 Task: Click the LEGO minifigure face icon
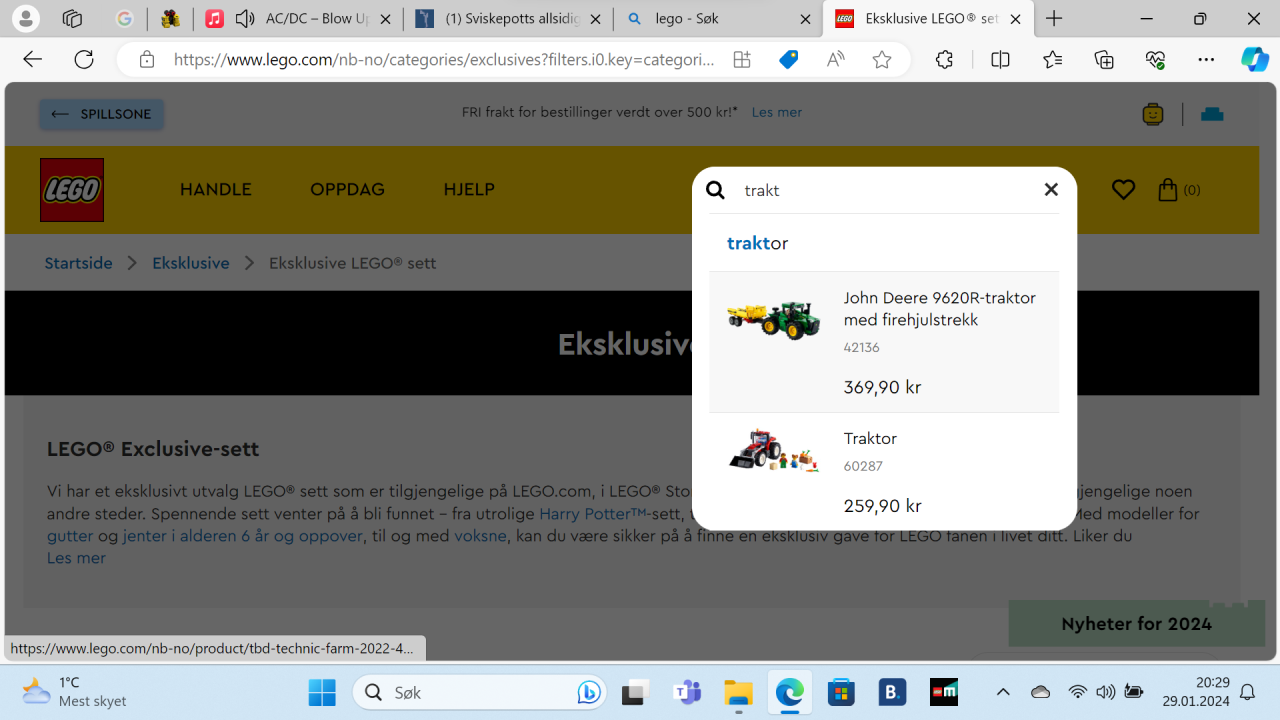tap(1153, 114)
